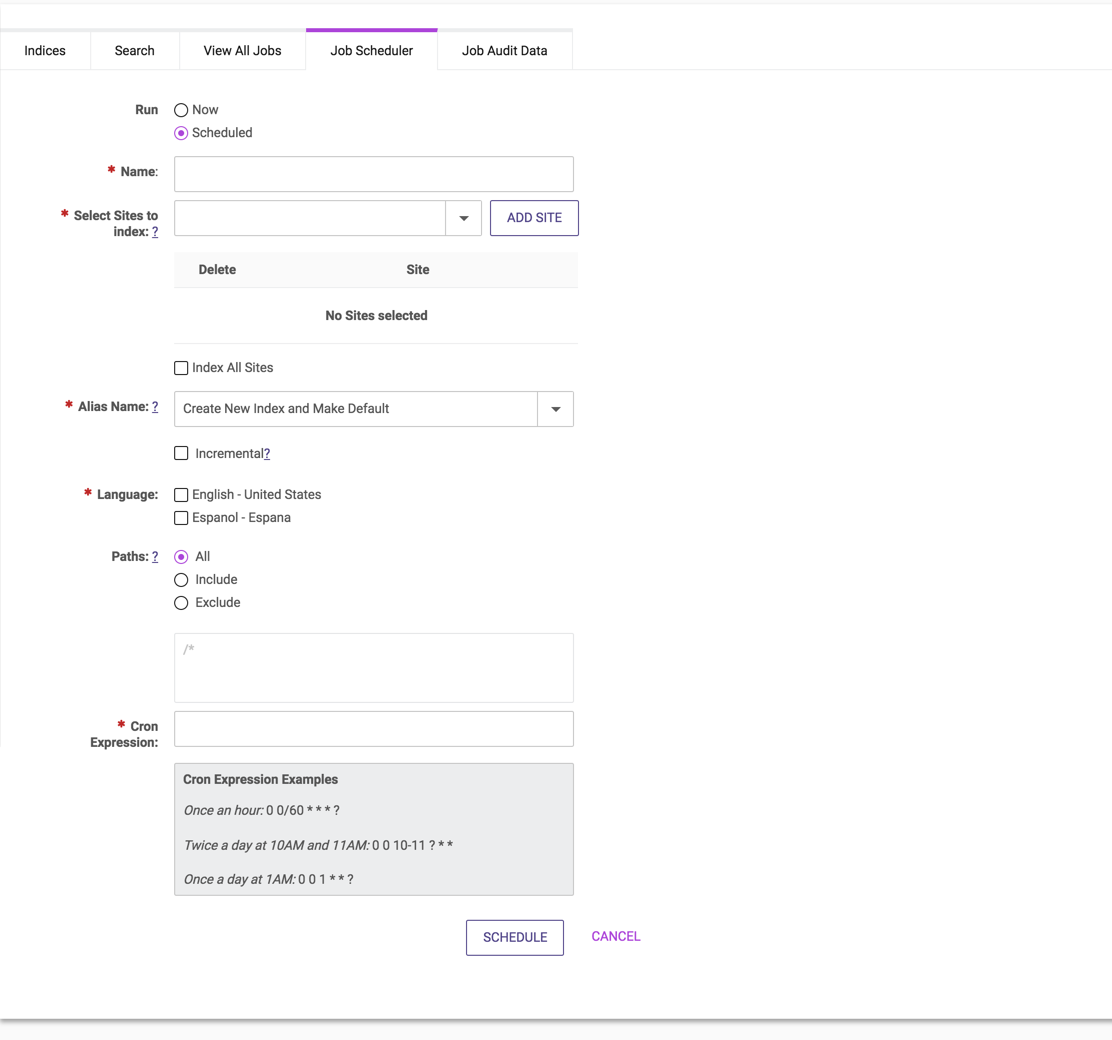
Task: Switch to the Indices tab
Action: [x=45, y=50]
